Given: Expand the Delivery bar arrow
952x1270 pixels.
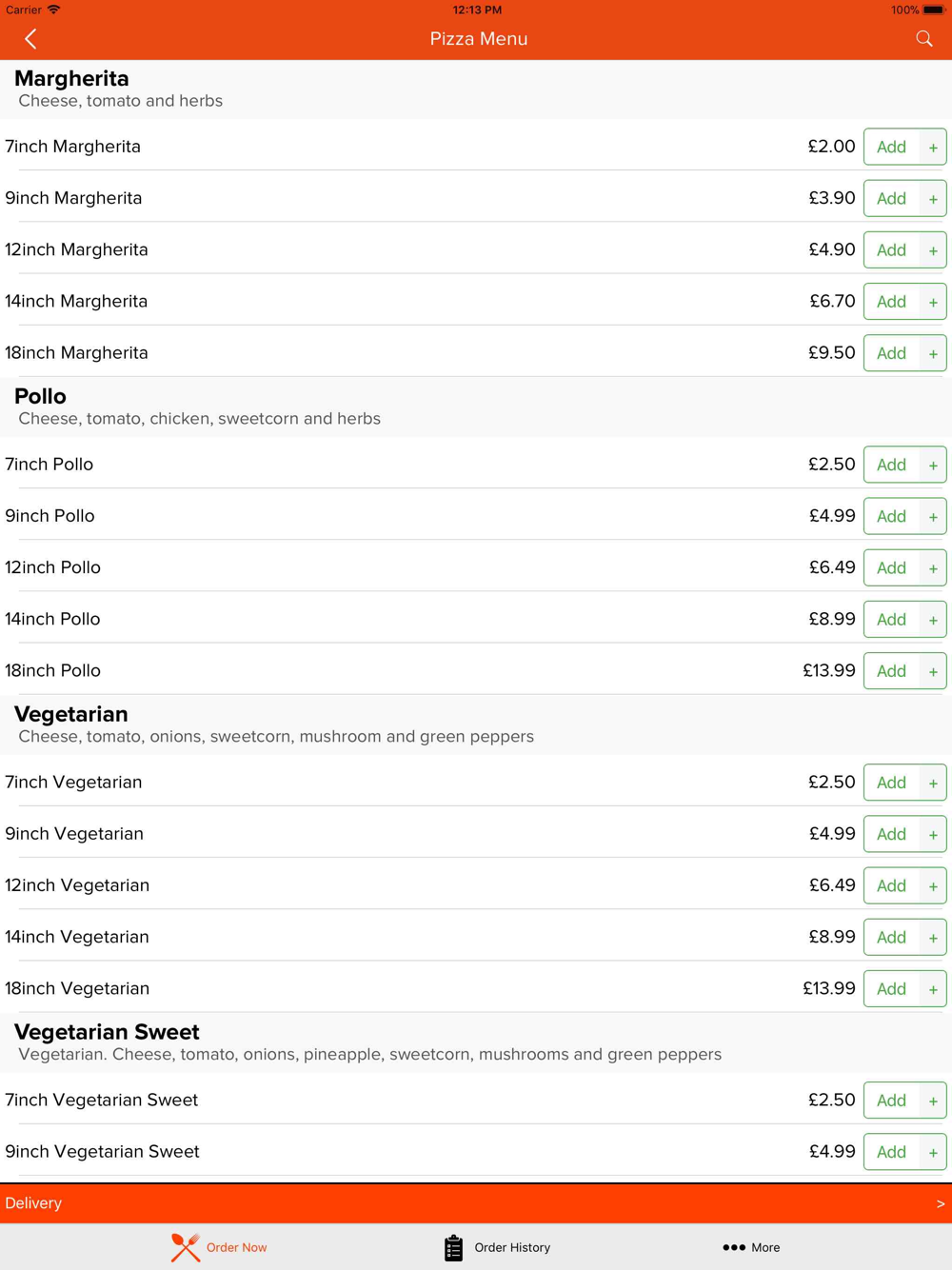Looking at the screenshot, I should 941,1203.
